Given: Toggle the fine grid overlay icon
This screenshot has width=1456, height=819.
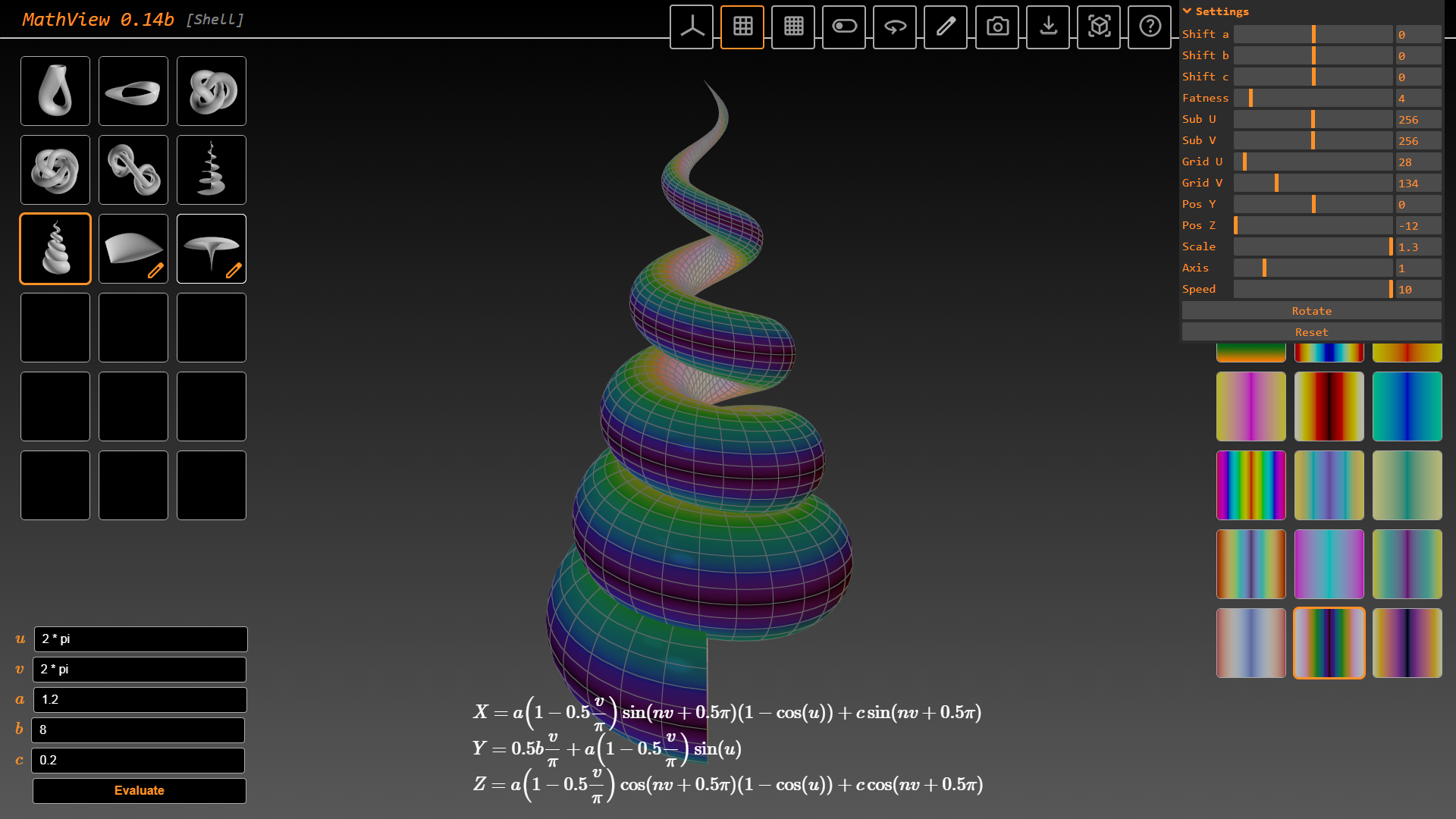Looking at the screenshot, I should [x=793, y=27].
